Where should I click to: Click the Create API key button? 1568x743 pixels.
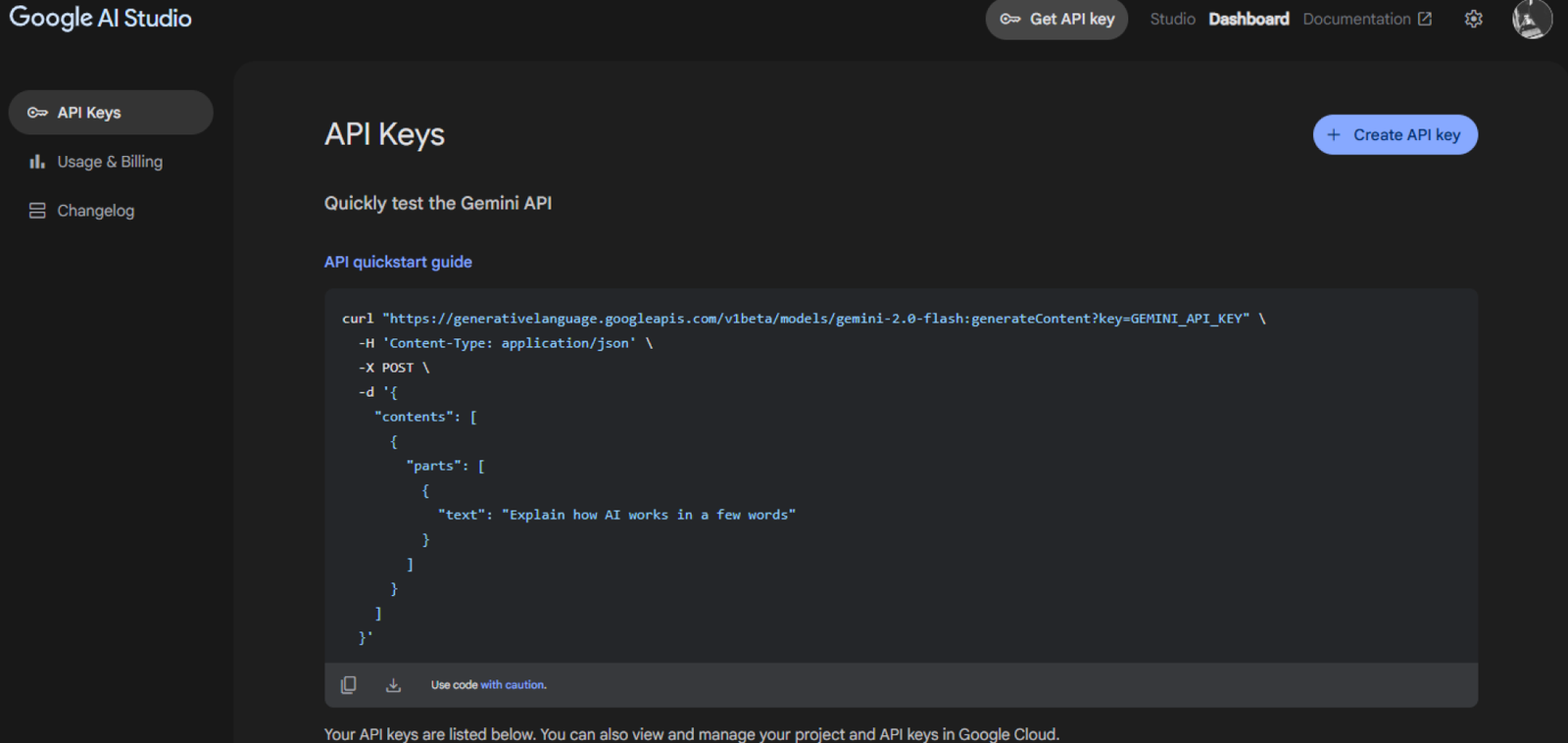coord(1396,135)
